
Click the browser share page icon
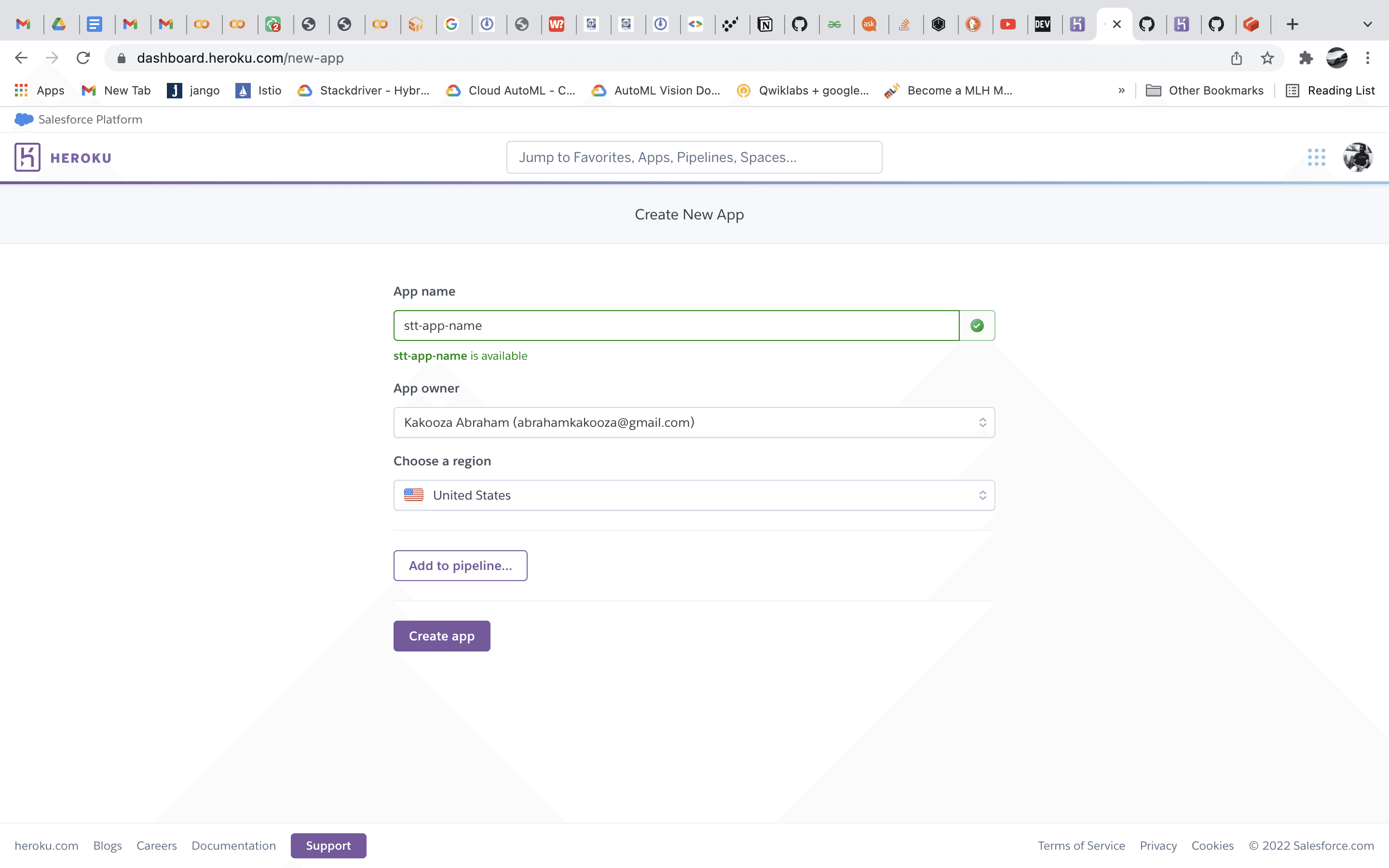pyautogui.click(x=1236, y=58)
